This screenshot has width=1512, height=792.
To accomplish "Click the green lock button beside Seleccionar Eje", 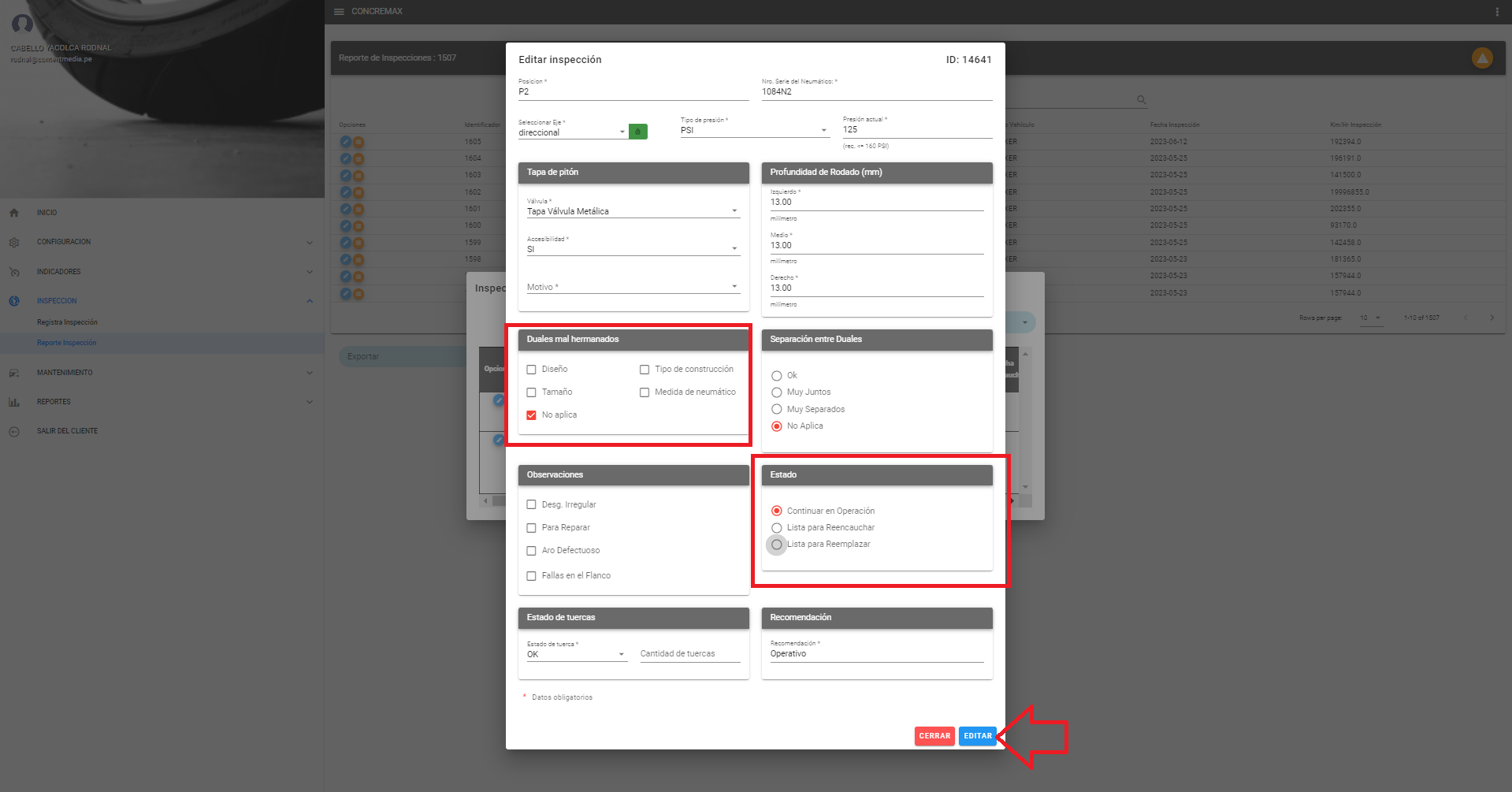I will (637, 132).
